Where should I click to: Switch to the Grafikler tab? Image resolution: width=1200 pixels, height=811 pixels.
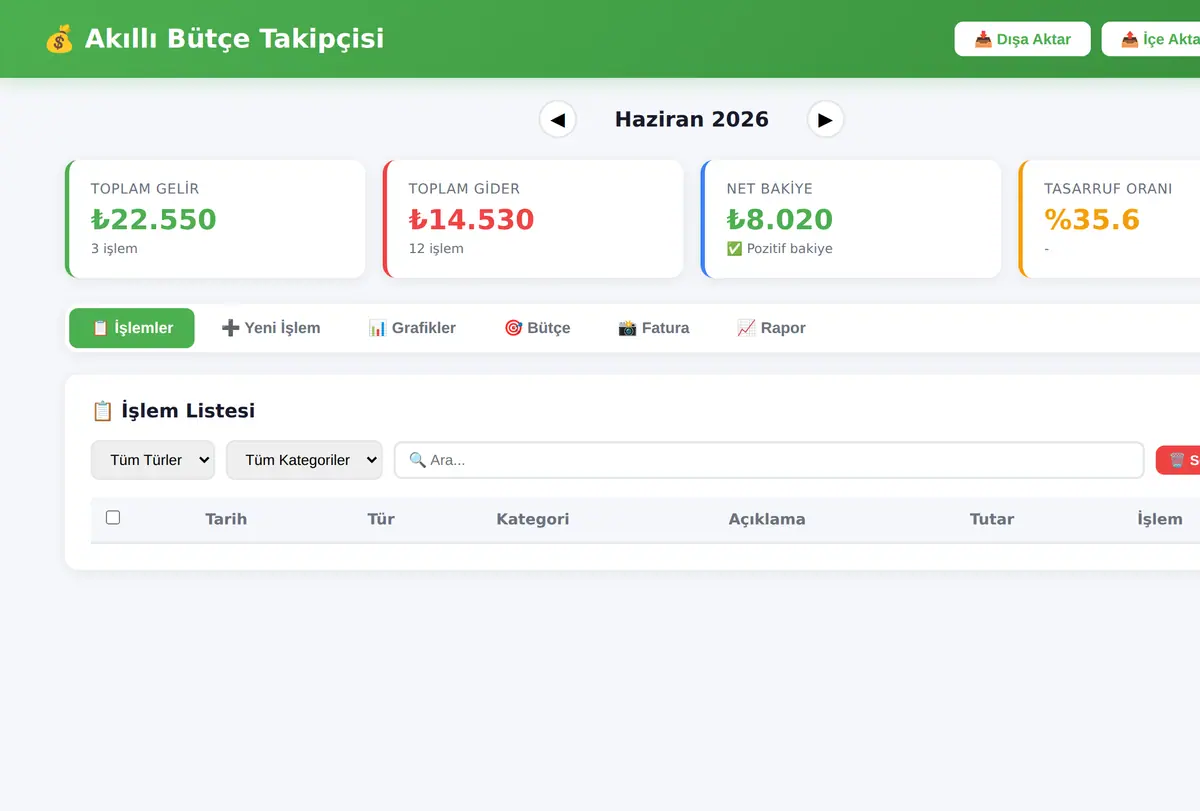pyautogui.click(x=412, y=328)
